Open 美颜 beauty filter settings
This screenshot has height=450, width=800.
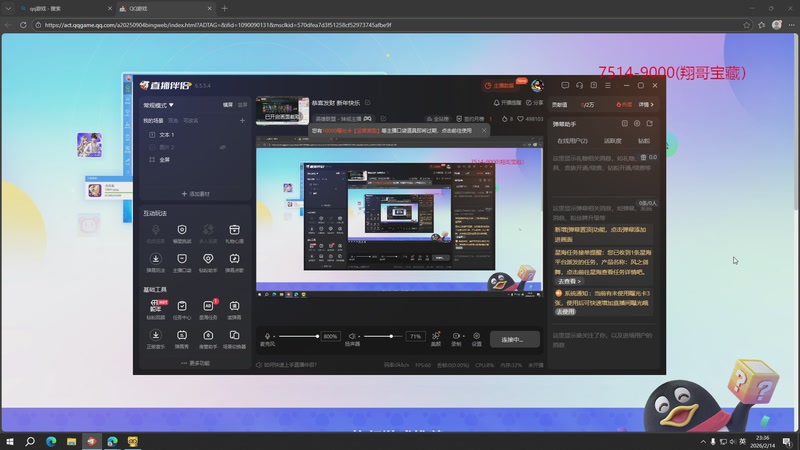click(x=436, y=339)
